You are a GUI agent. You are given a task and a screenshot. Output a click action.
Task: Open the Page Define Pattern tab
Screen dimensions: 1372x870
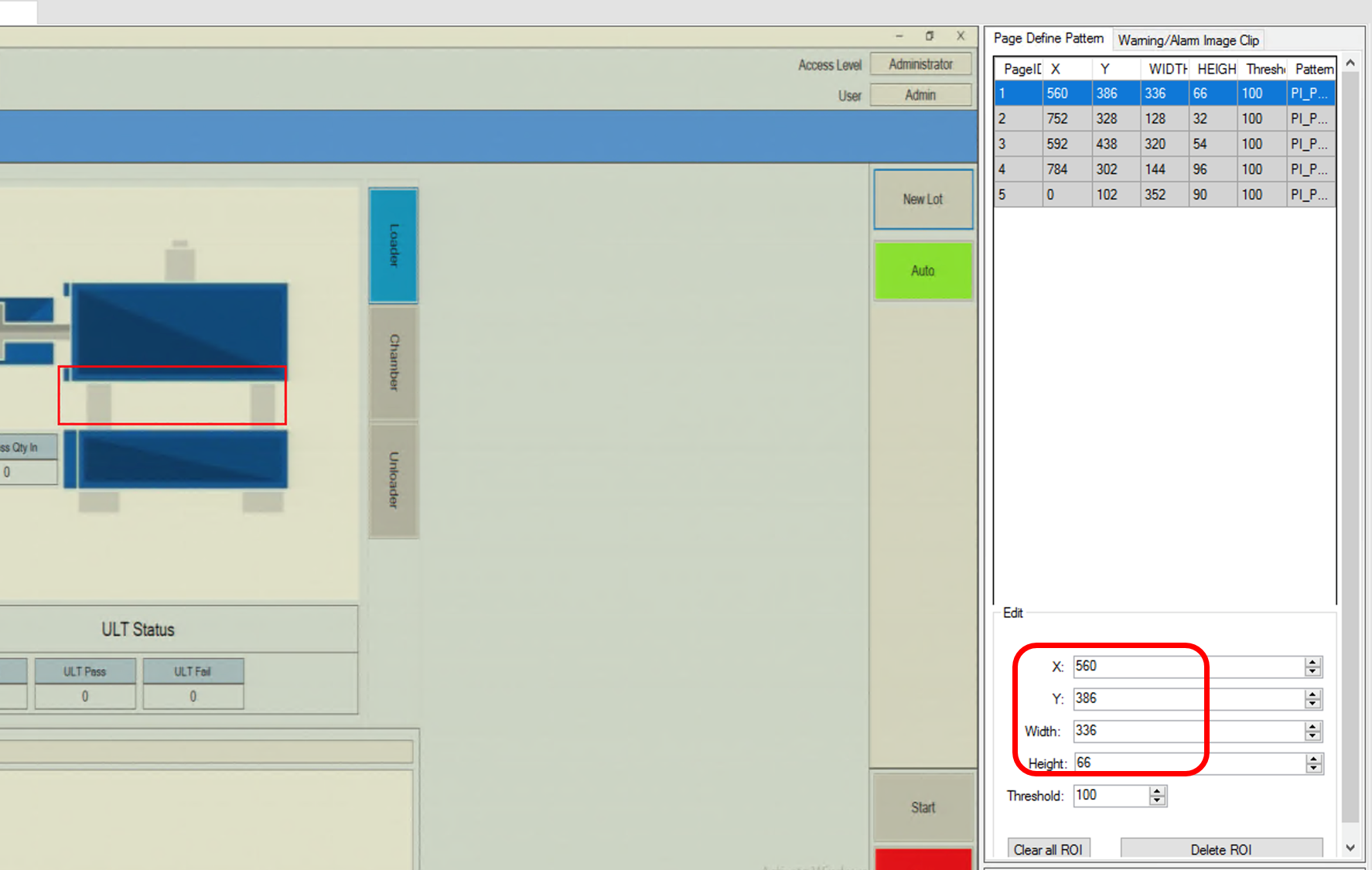coord(1048,39)
